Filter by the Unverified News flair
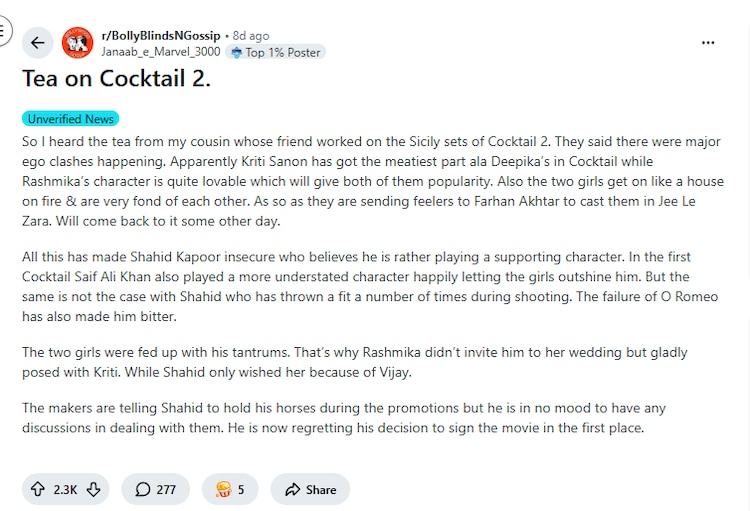The width and height of the screenshot is (750, 511). coord(71,119)
